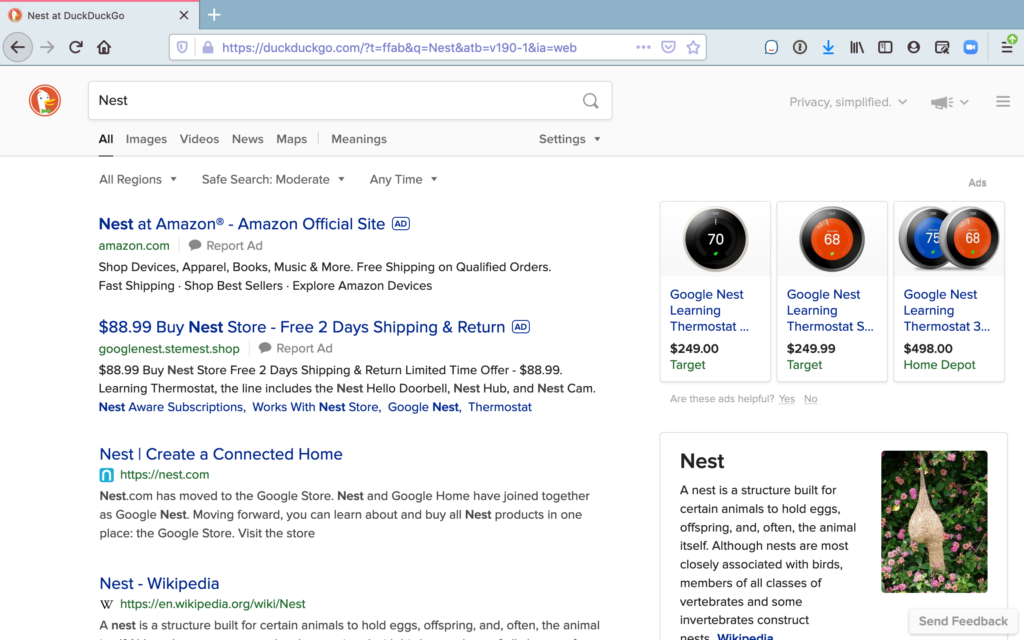Open the Wikipedia link in Nest infobox
Viewport: 1024px width, 640px height.
coord(745,636)
